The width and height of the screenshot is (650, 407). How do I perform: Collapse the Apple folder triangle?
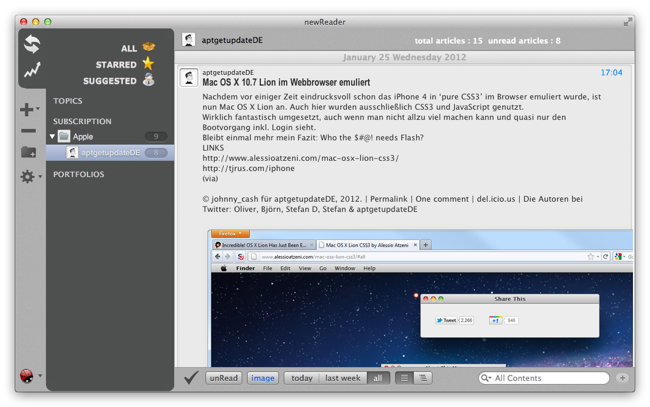point(52,136)
